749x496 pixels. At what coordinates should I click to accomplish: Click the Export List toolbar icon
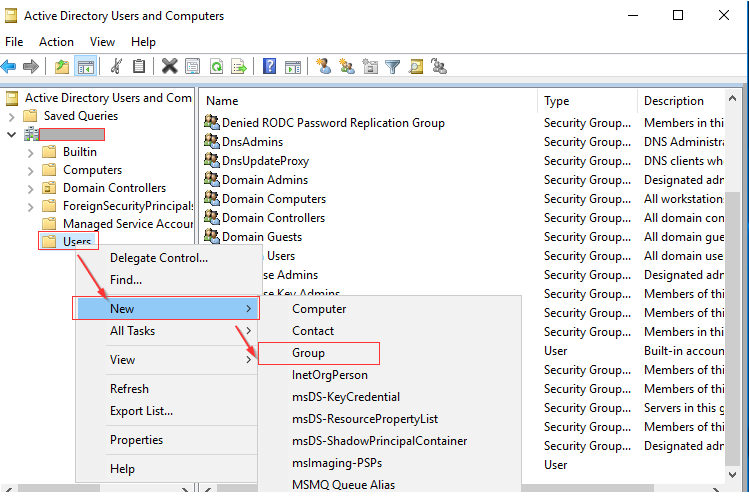[x=238, y=66]
